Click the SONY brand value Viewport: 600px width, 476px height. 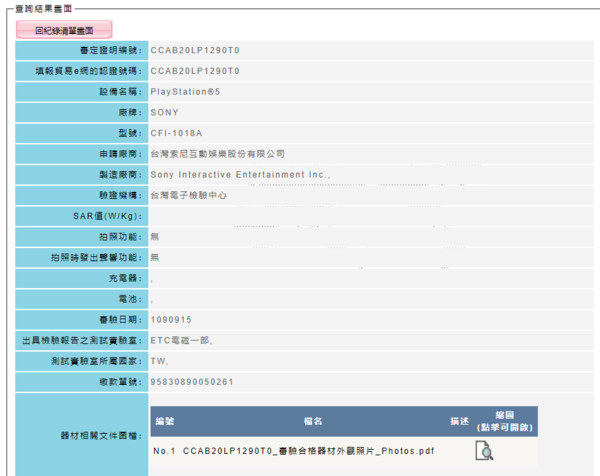click(164, 112)
